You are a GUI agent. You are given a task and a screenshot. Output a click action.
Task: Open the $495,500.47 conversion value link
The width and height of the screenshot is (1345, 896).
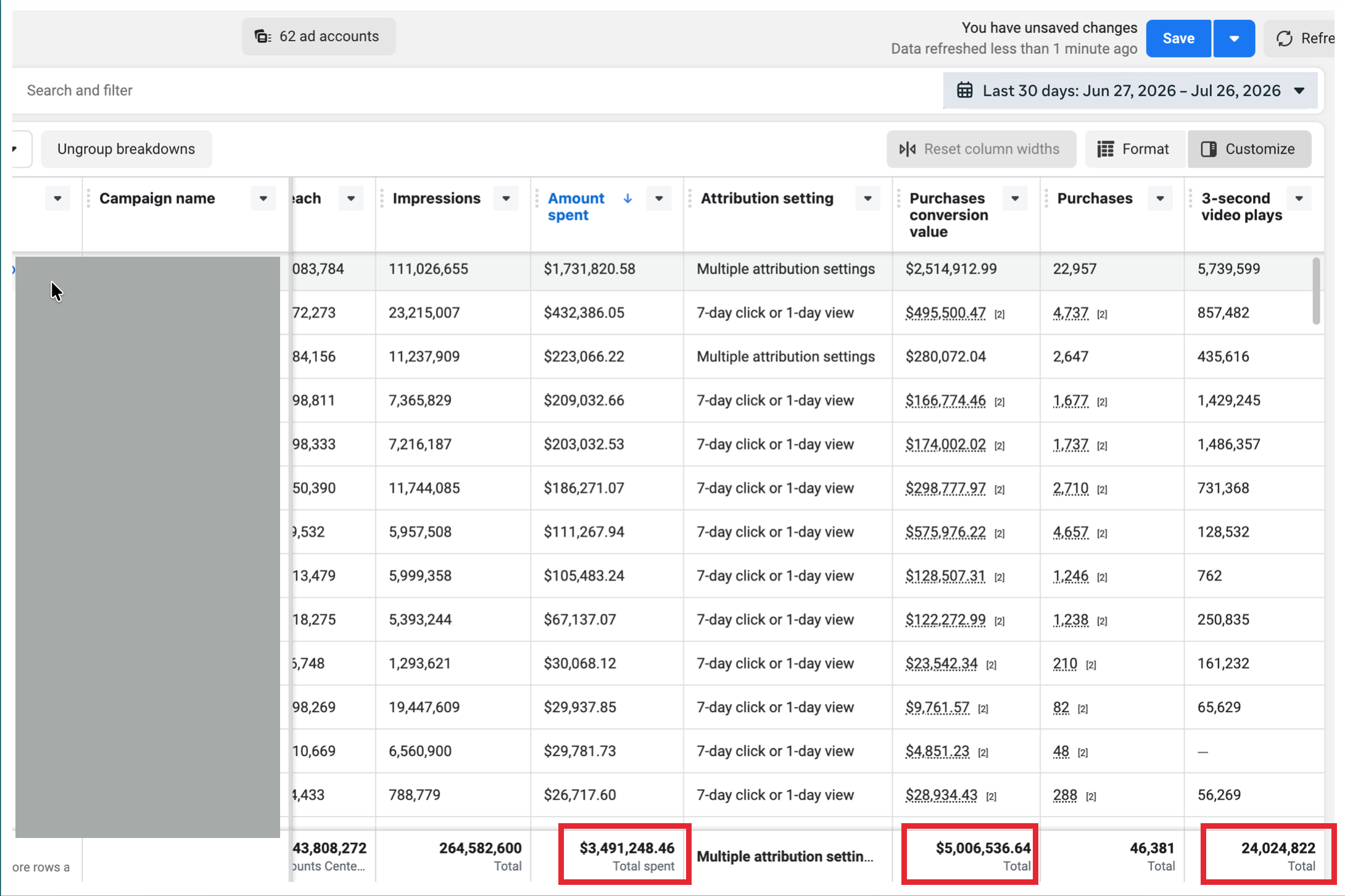tap(945, 313)
